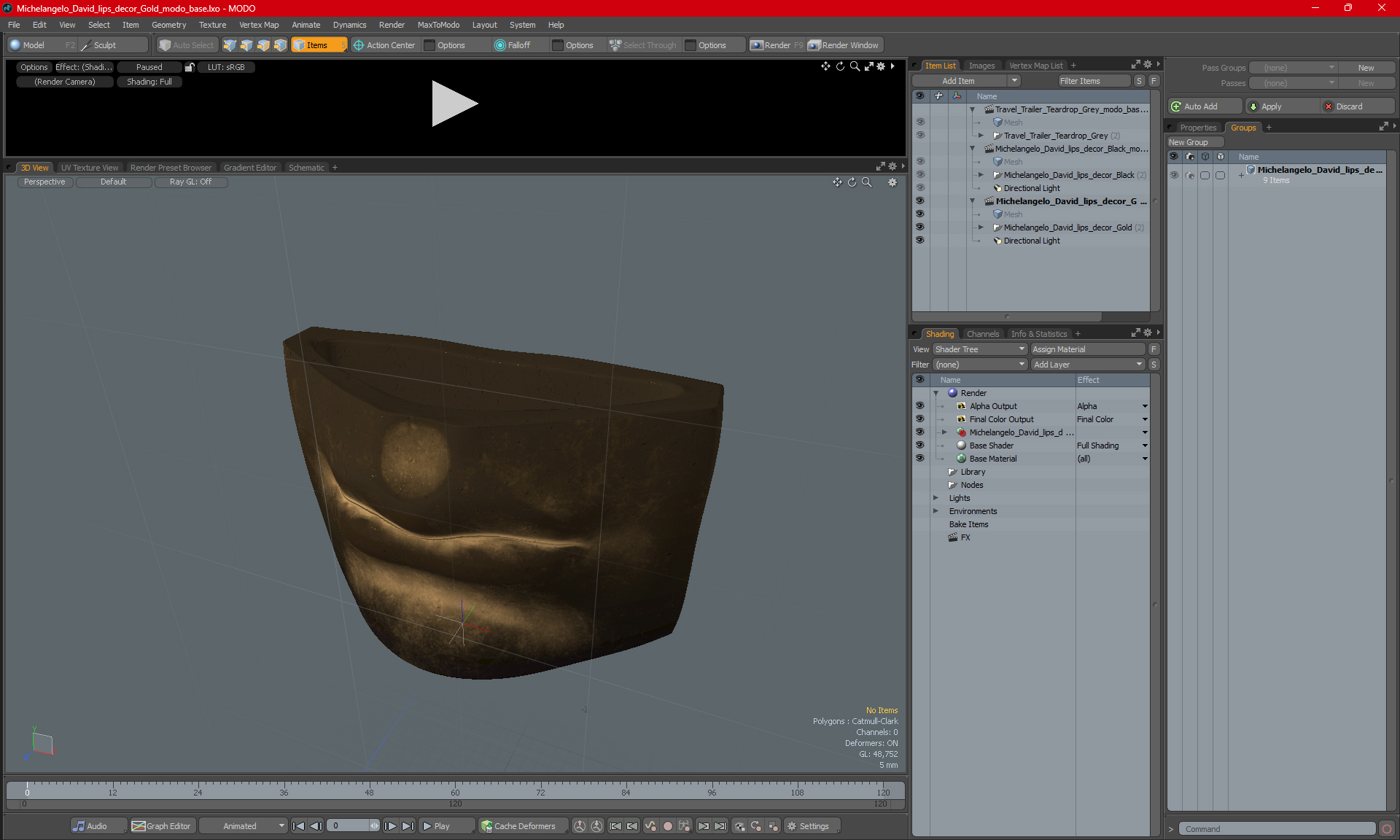This screenshot has height=840, width=1400.
Task: Toggle group visibility eye for Michelangelo group
Action: point(1174,175)
